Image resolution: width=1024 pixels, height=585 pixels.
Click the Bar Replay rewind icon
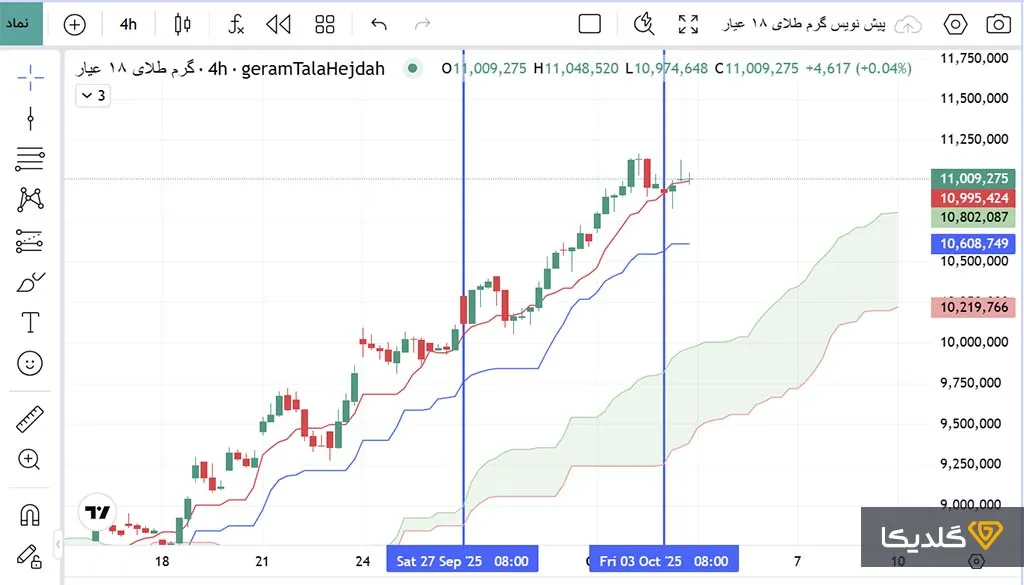tap(279, 24)
